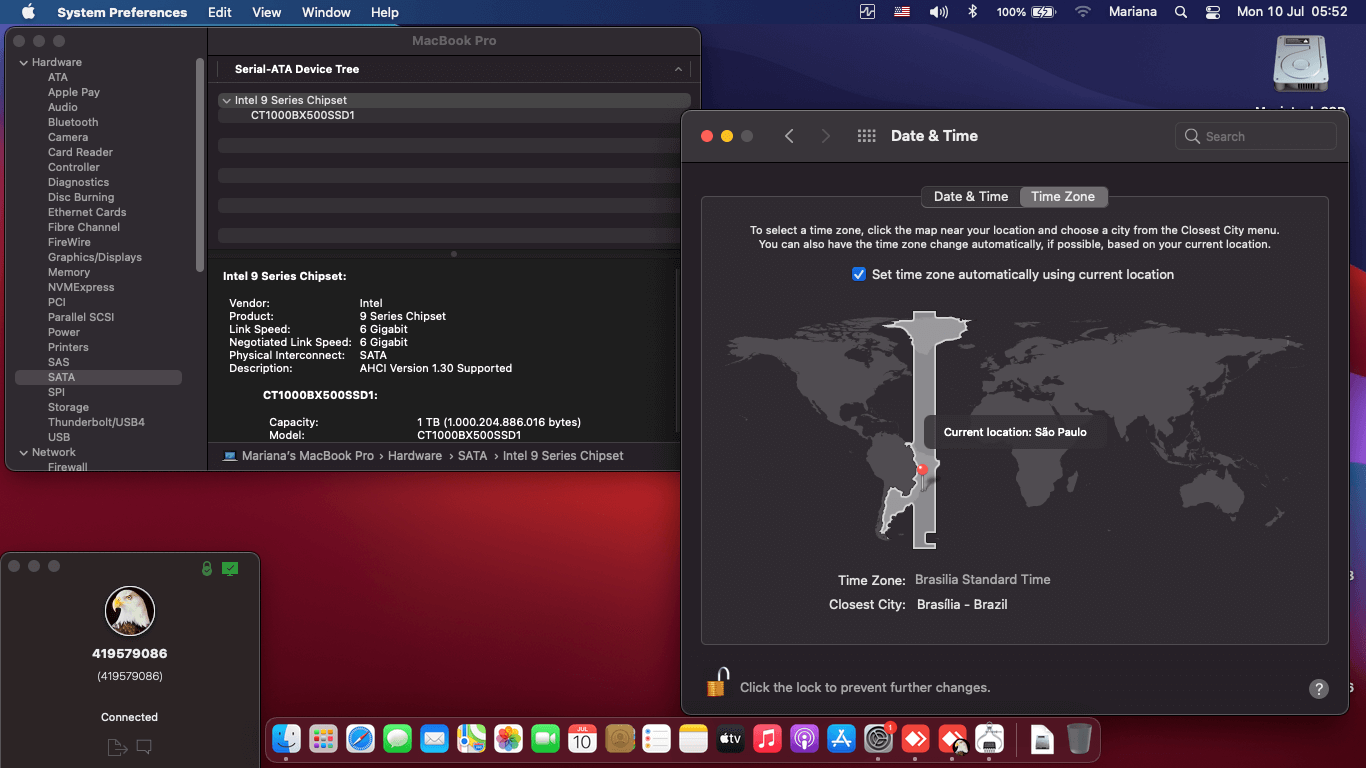Open the Apple menu
Screen dimensions: 1366x768
click(28, 12)
